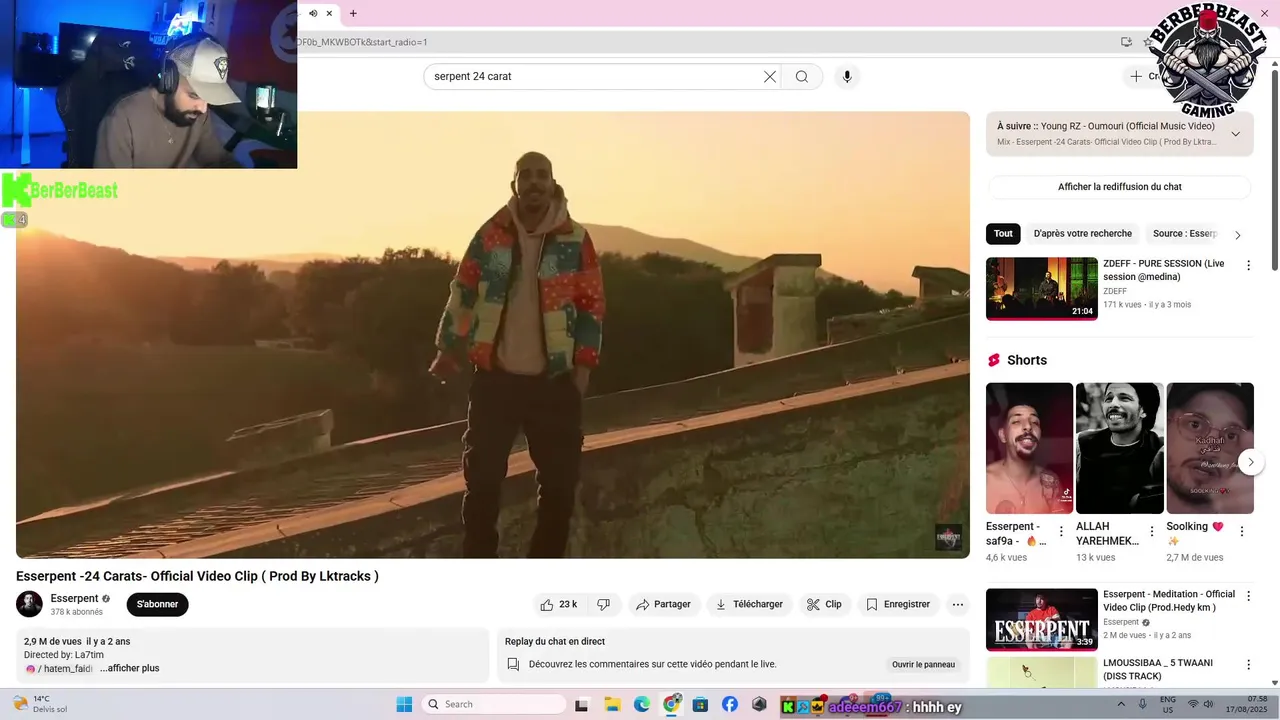This screenshot has height=720, width=1280.
Task: Open Microsoft Edge from the taskbar
Action: click(x=641, y=704)
